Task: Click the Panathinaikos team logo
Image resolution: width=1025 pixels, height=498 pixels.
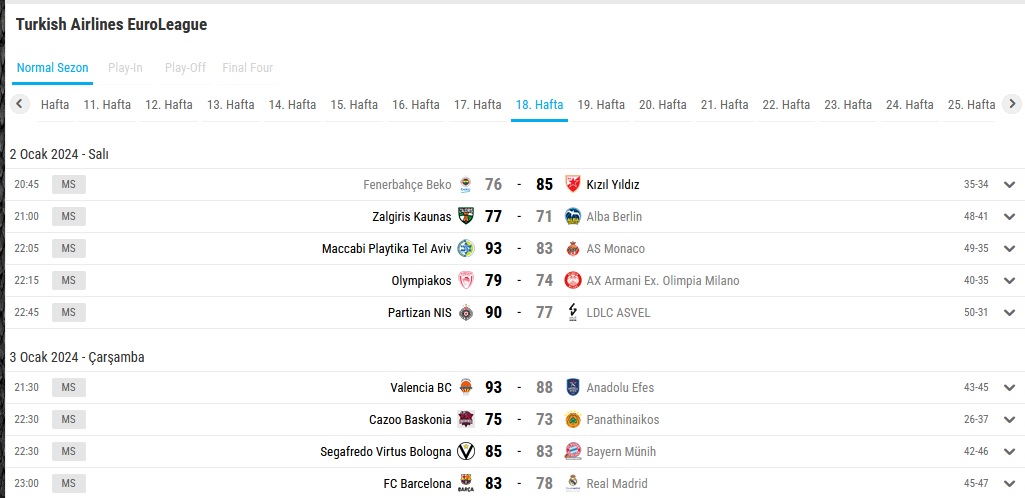Action: (x=573, y=420)
